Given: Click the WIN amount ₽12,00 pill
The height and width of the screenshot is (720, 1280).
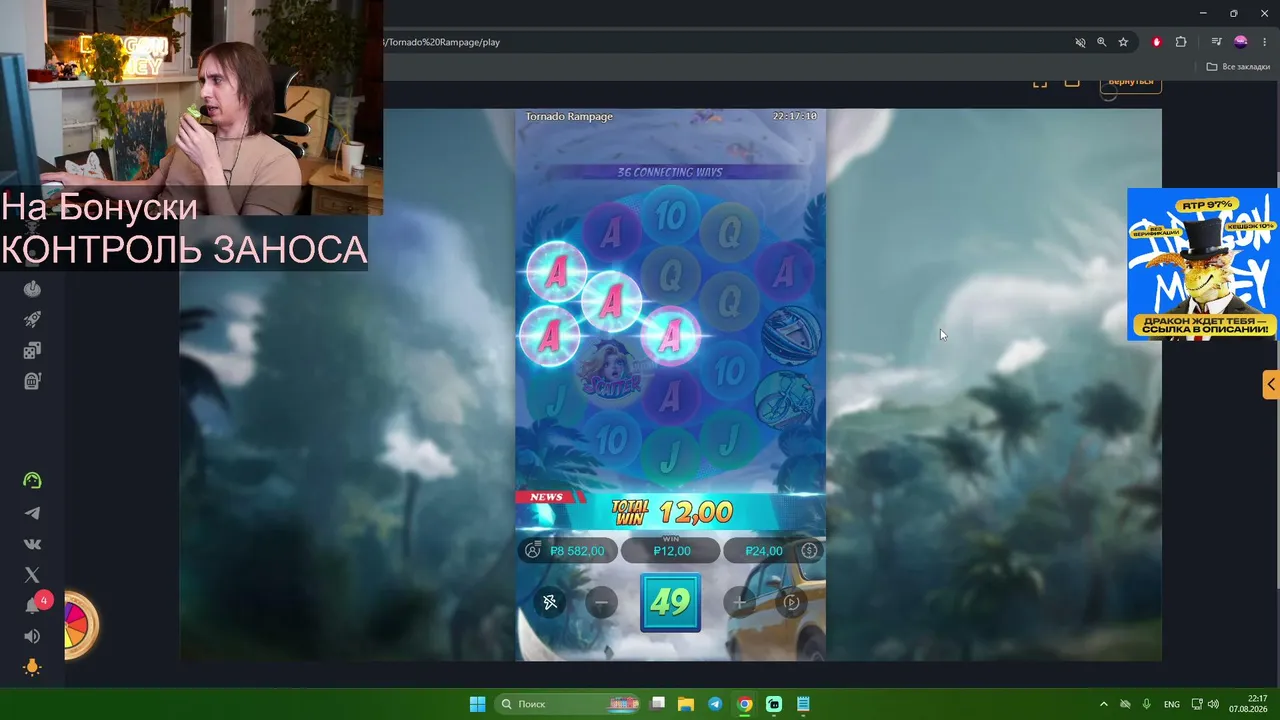Looking at the screenshot, I should (x=671, y=551).
